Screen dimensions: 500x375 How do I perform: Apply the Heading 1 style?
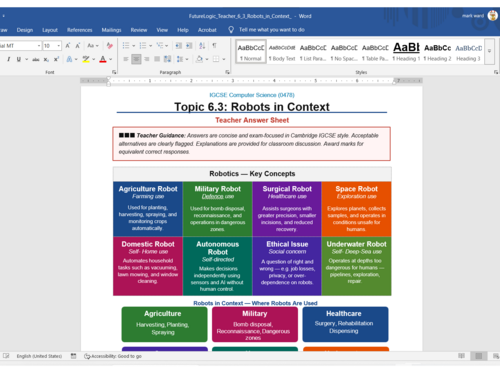pyautogui.click(x=406, y=51)
